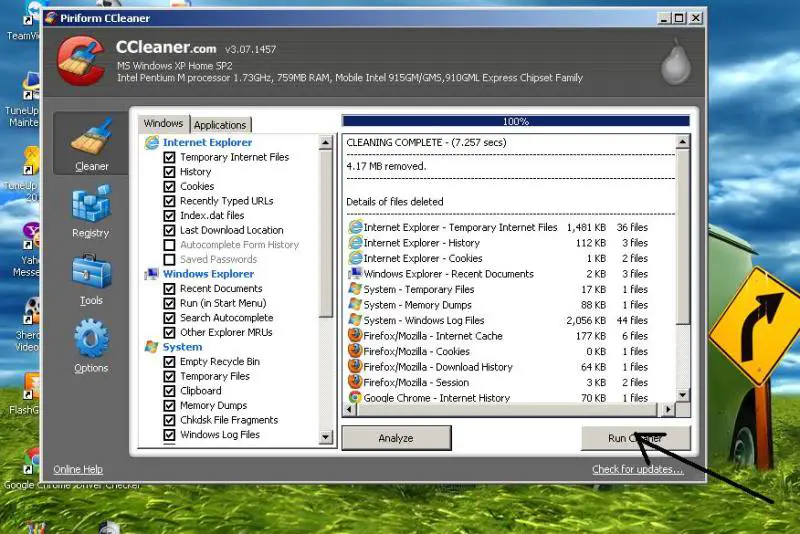Click Firefox icon beside Internet Cache result
The height and width of the screenshot is (534, 800).
tap(355, 336)
